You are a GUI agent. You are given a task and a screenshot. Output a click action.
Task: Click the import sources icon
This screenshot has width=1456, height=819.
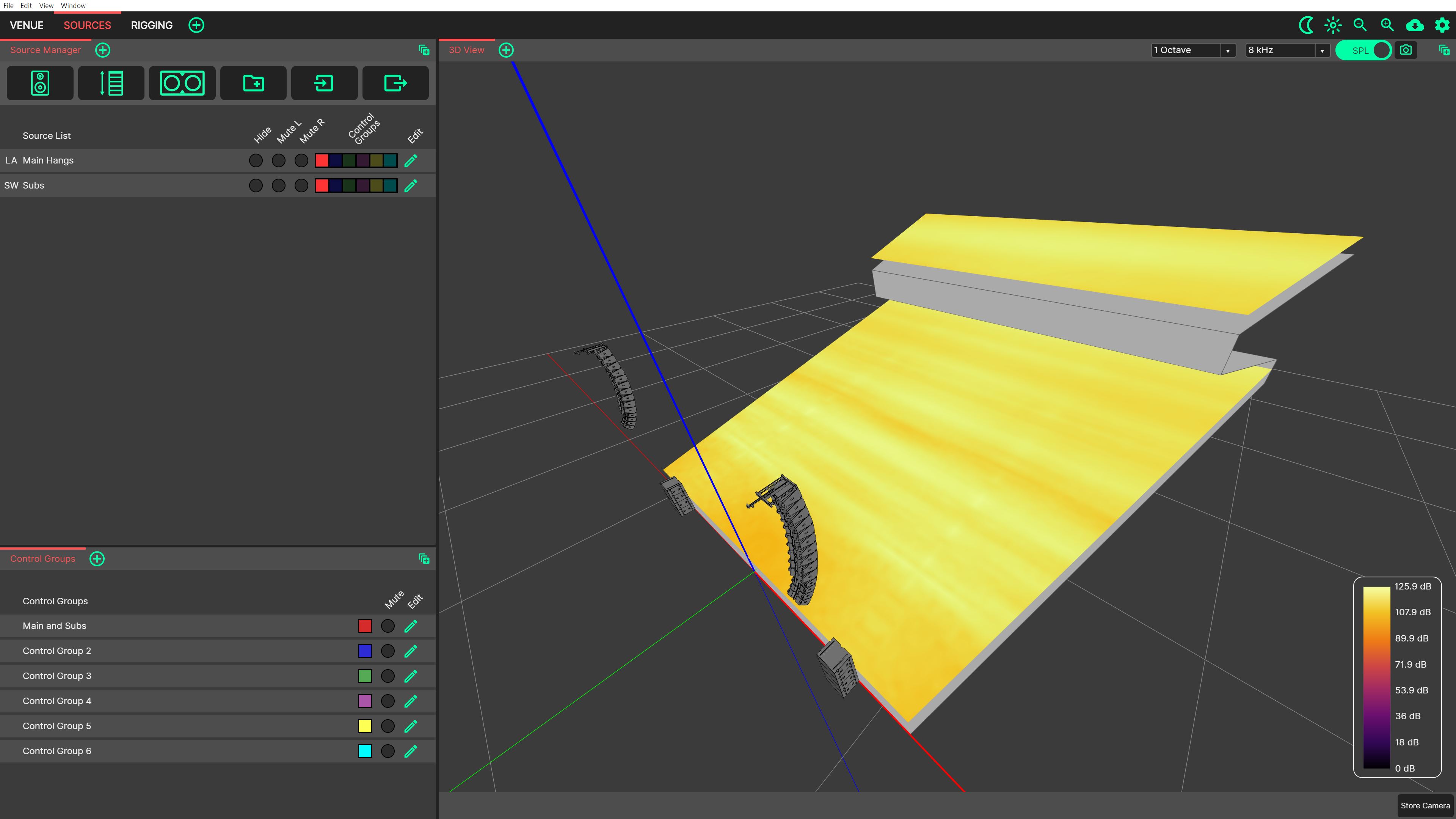[324, 83]
